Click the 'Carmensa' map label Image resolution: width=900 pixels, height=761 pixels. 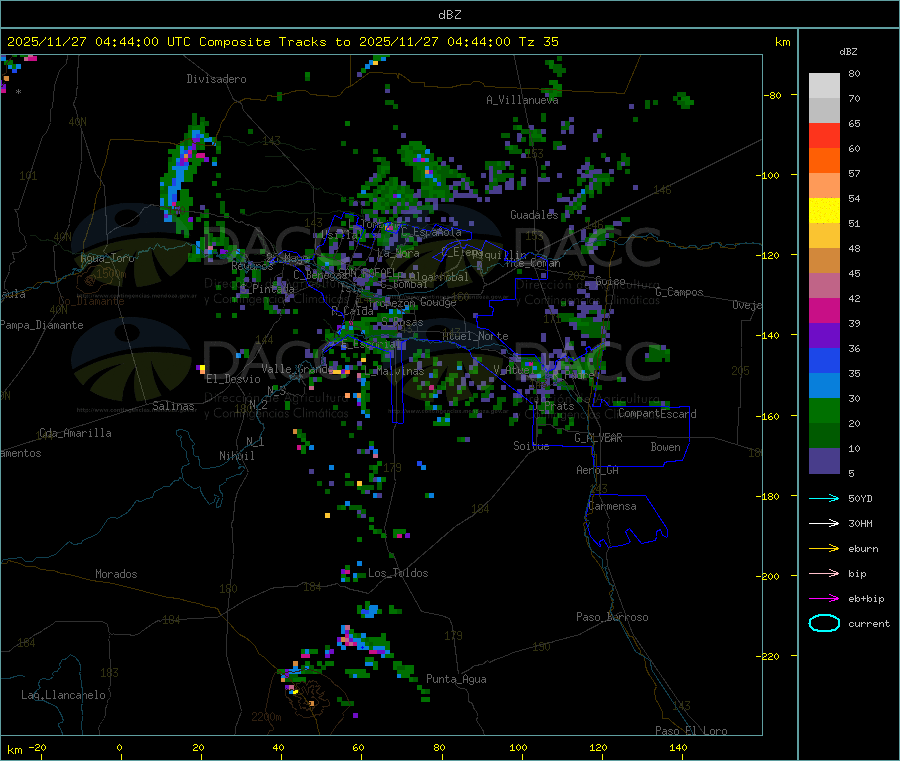612,506
